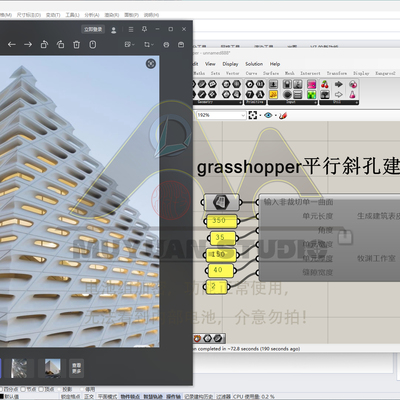Screen dimensions: 400x400
Task: Select the solid black arrow icon in Util panel
Action: (x=339, y=84)
